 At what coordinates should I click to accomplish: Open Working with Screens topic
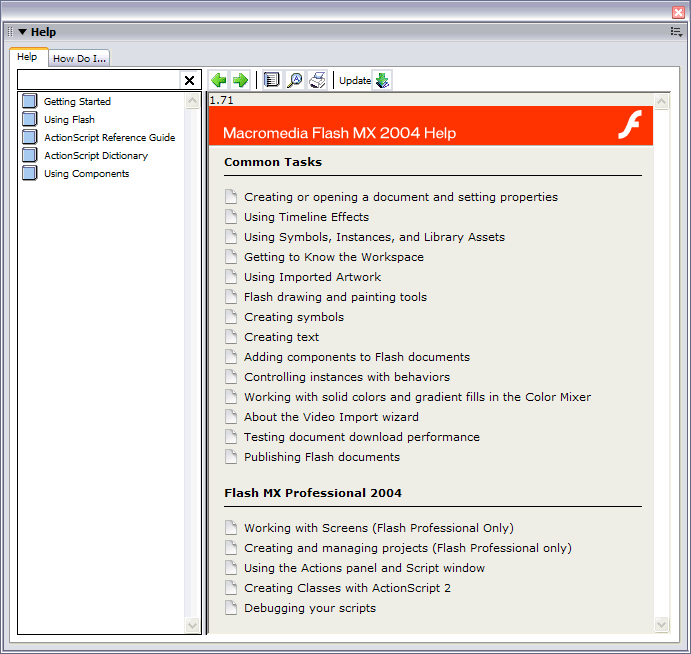(x=379, y=528)
